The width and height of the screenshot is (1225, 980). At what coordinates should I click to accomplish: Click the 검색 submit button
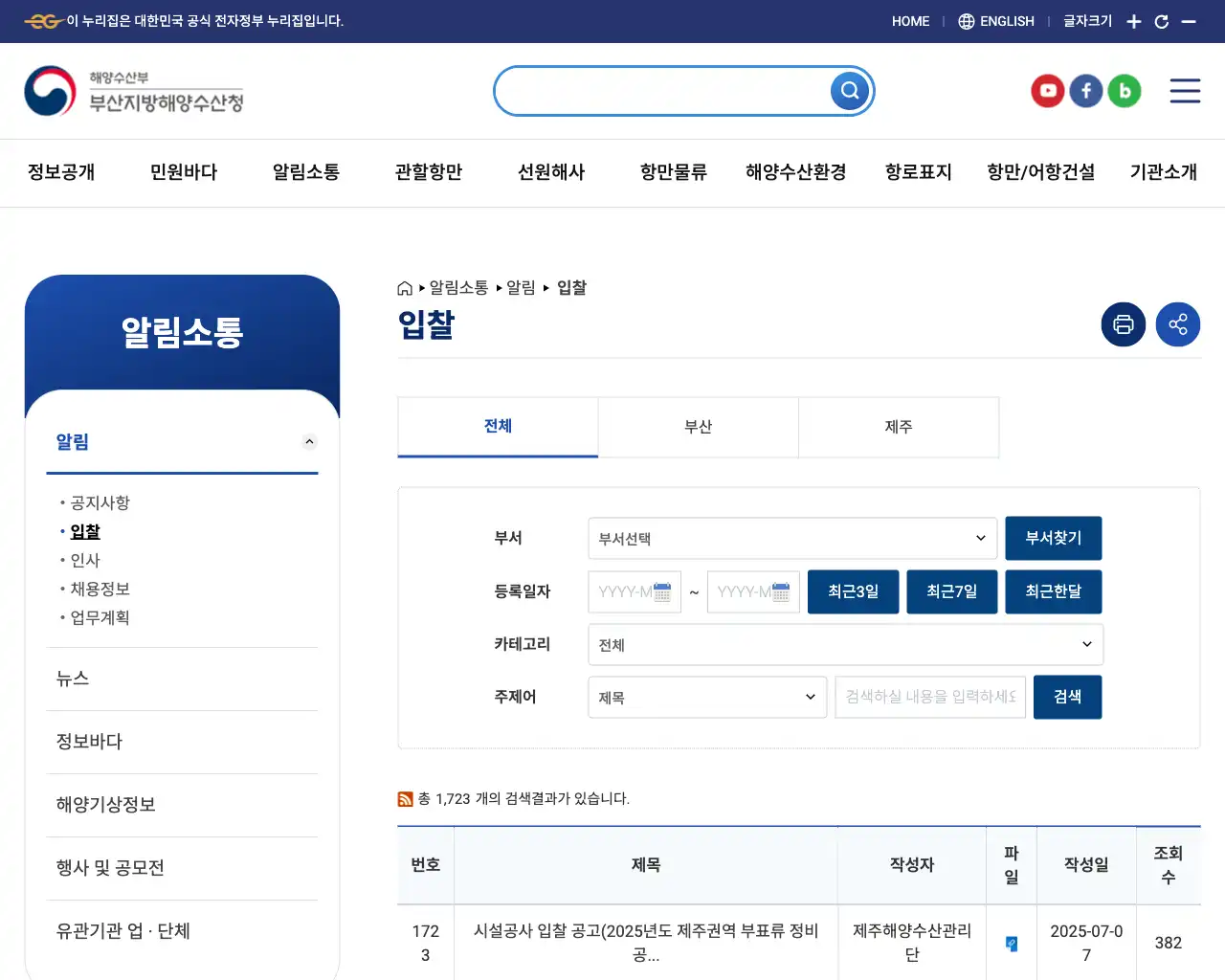pyautogui.click(x=1068, y=697)
